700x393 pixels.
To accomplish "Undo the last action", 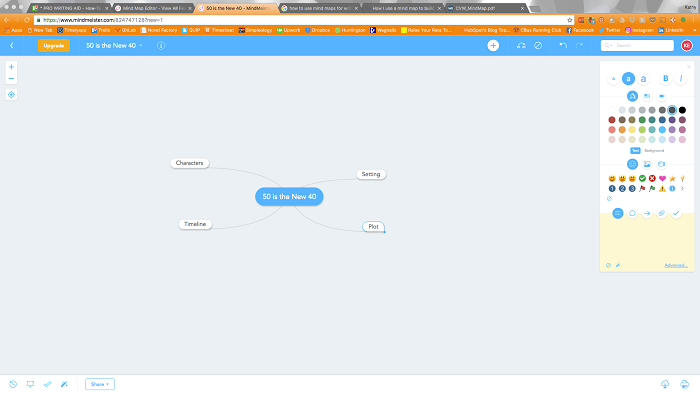I will pyautogui.click(x=563, y=46).
